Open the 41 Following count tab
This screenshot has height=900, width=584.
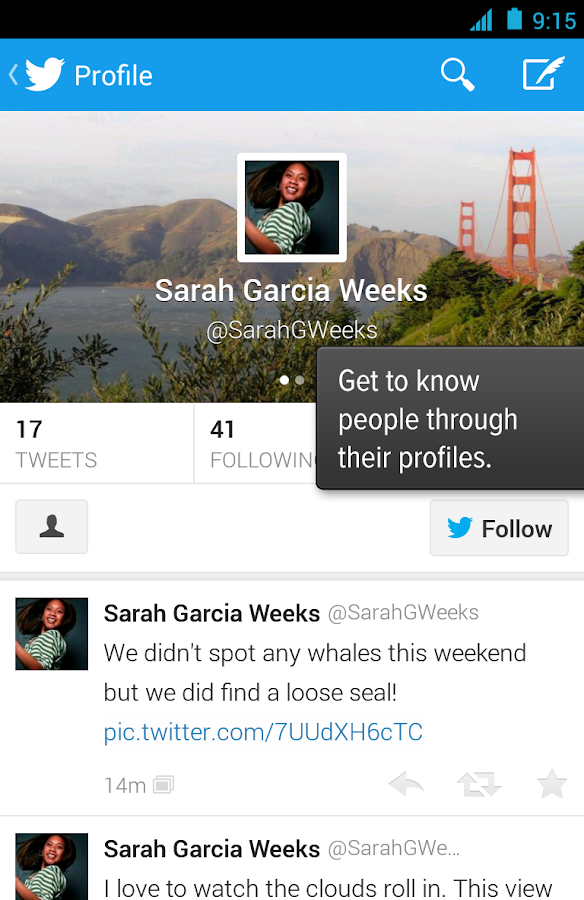(x=256, y=443)
